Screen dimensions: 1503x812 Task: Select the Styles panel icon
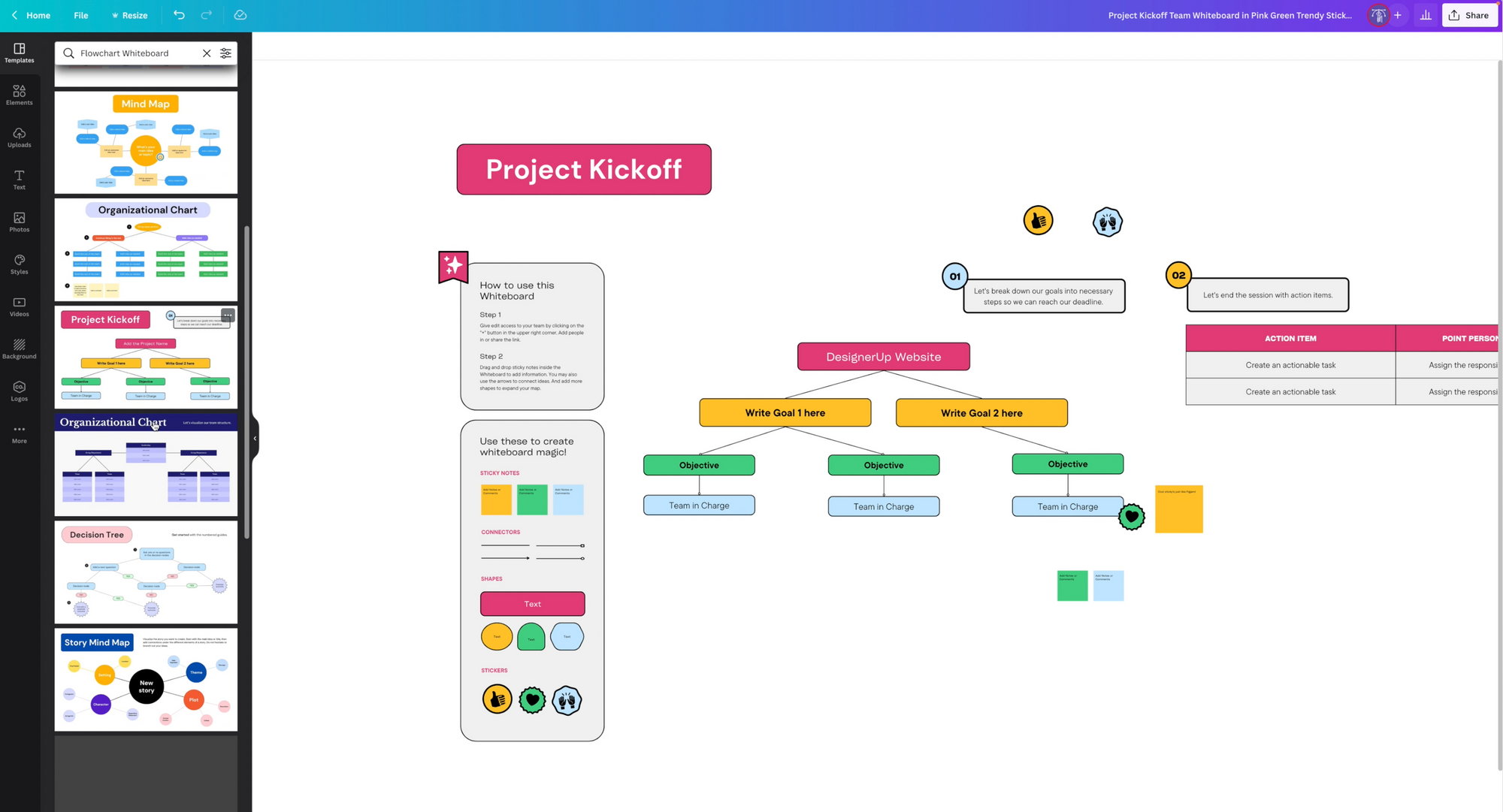click(18, 265)
